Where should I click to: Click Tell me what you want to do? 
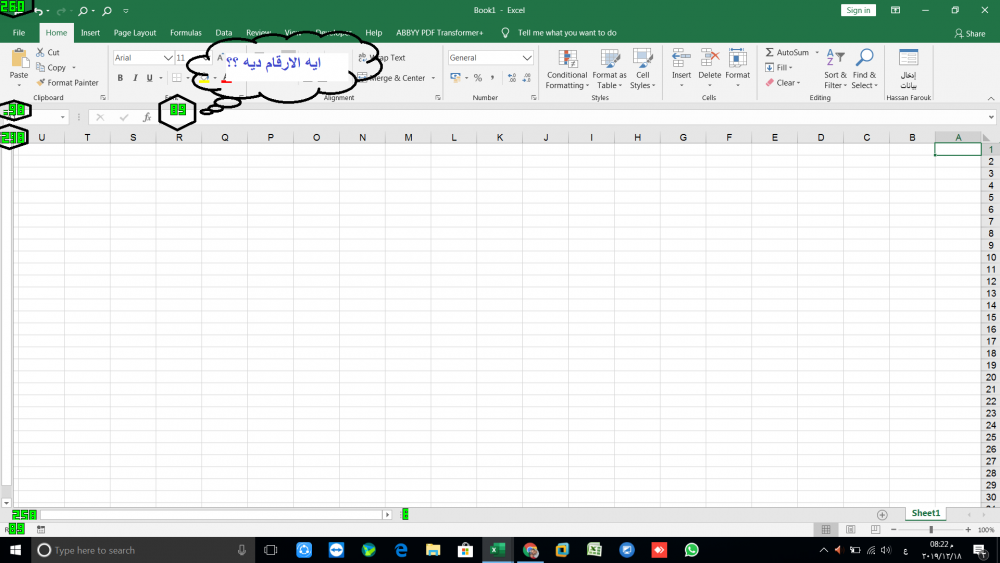coord(567,33)
